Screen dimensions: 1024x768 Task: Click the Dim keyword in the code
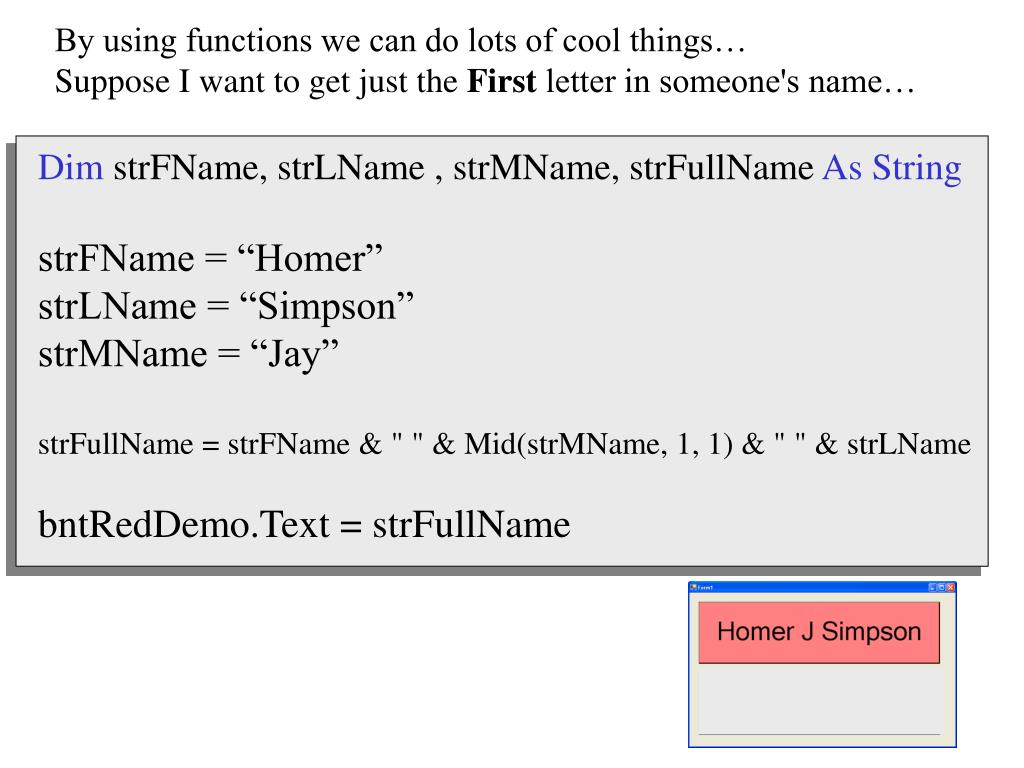pyautogui.click(x=71, y=167)
